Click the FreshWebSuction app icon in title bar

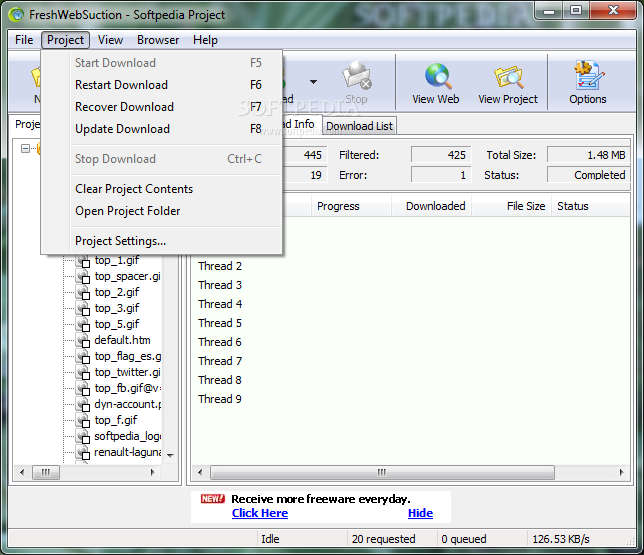coord(17,15)
